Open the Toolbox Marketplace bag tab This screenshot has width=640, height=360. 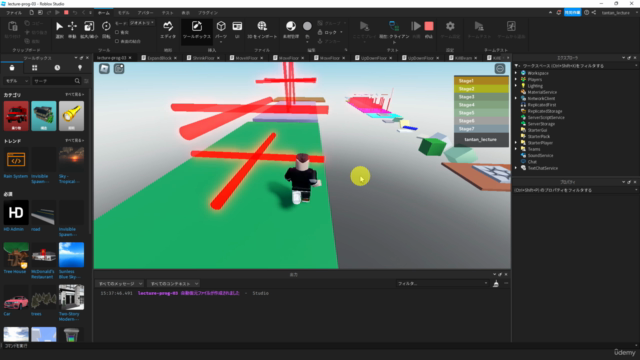tap(12, 68)
